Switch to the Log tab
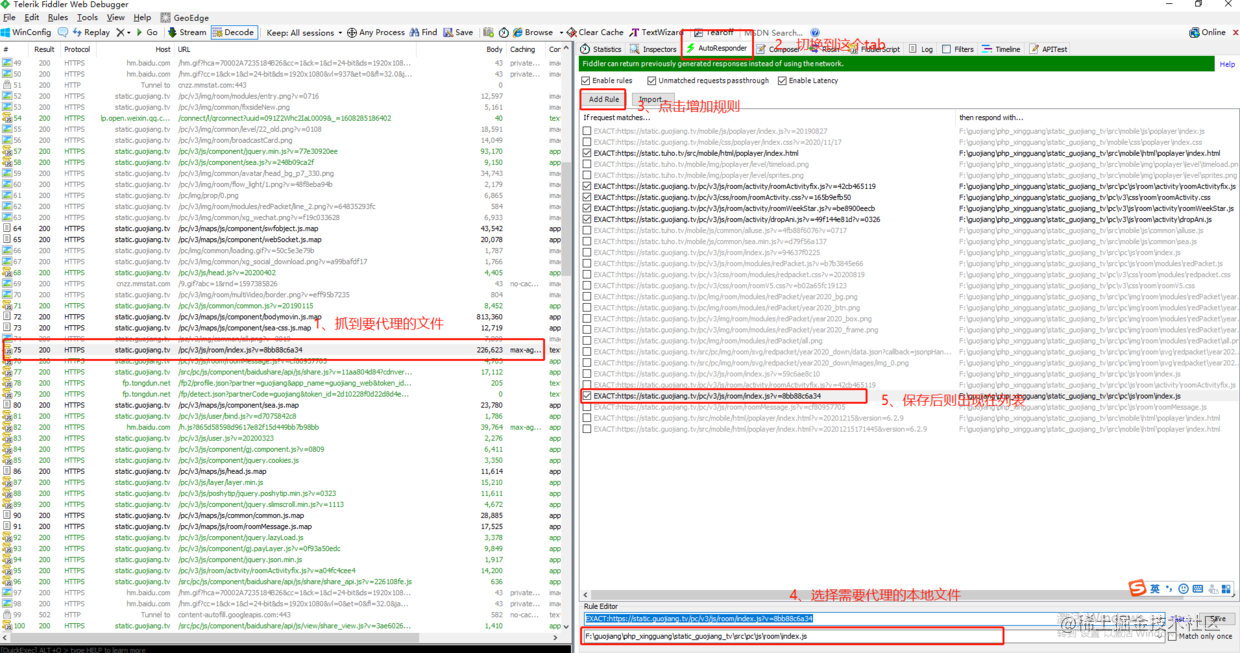This screenshot has width=1240, height=653. (921, 49)
